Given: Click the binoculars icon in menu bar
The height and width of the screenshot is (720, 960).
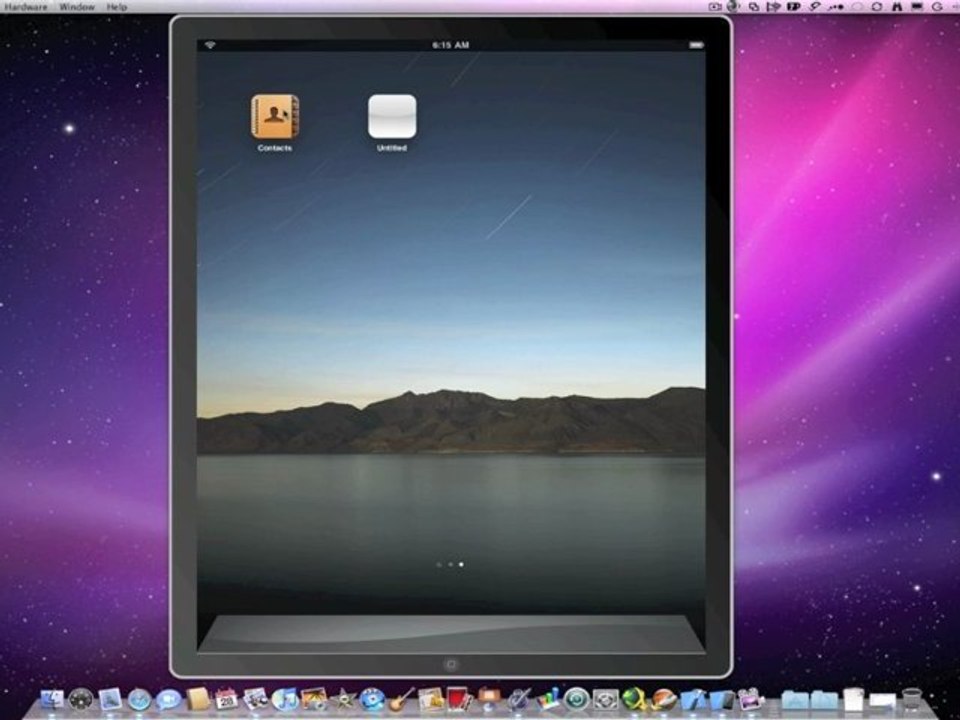Looking at the screenshot, I should click(897, 7).
